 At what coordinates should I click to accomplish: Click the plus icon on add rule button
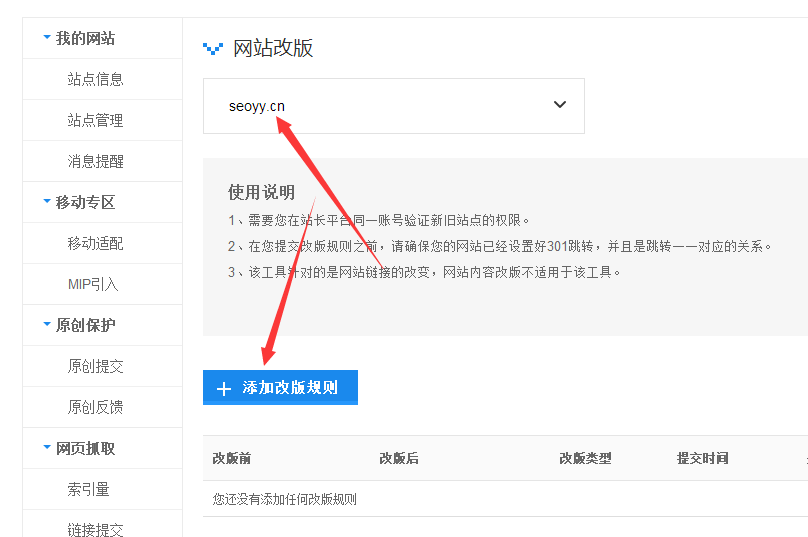click(223, 388)
